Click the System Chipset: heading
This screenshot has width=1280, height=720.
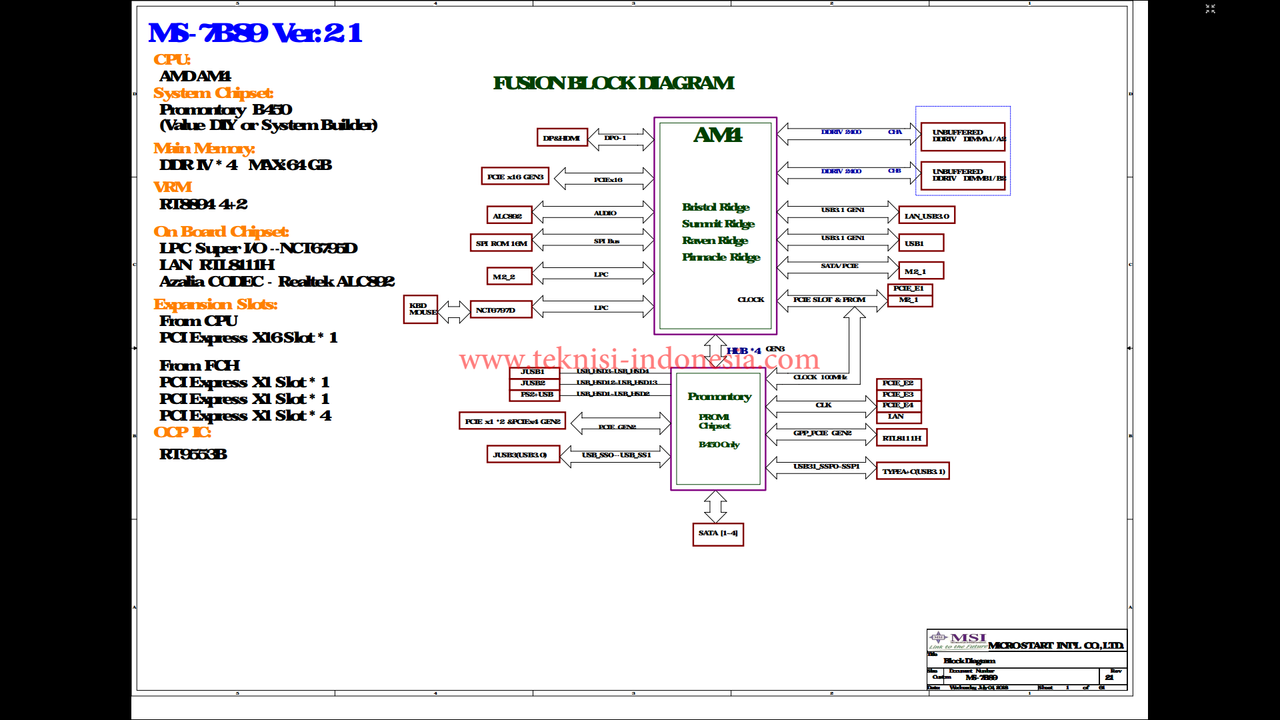213,93
